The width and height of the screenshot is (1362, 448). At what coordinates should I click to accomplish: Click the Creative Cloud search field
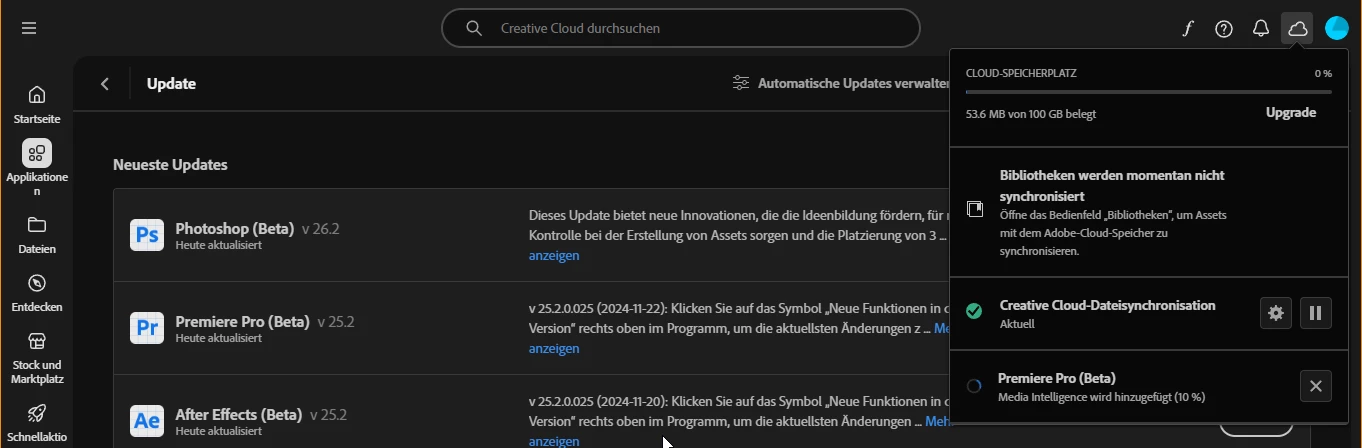[680, 28]
